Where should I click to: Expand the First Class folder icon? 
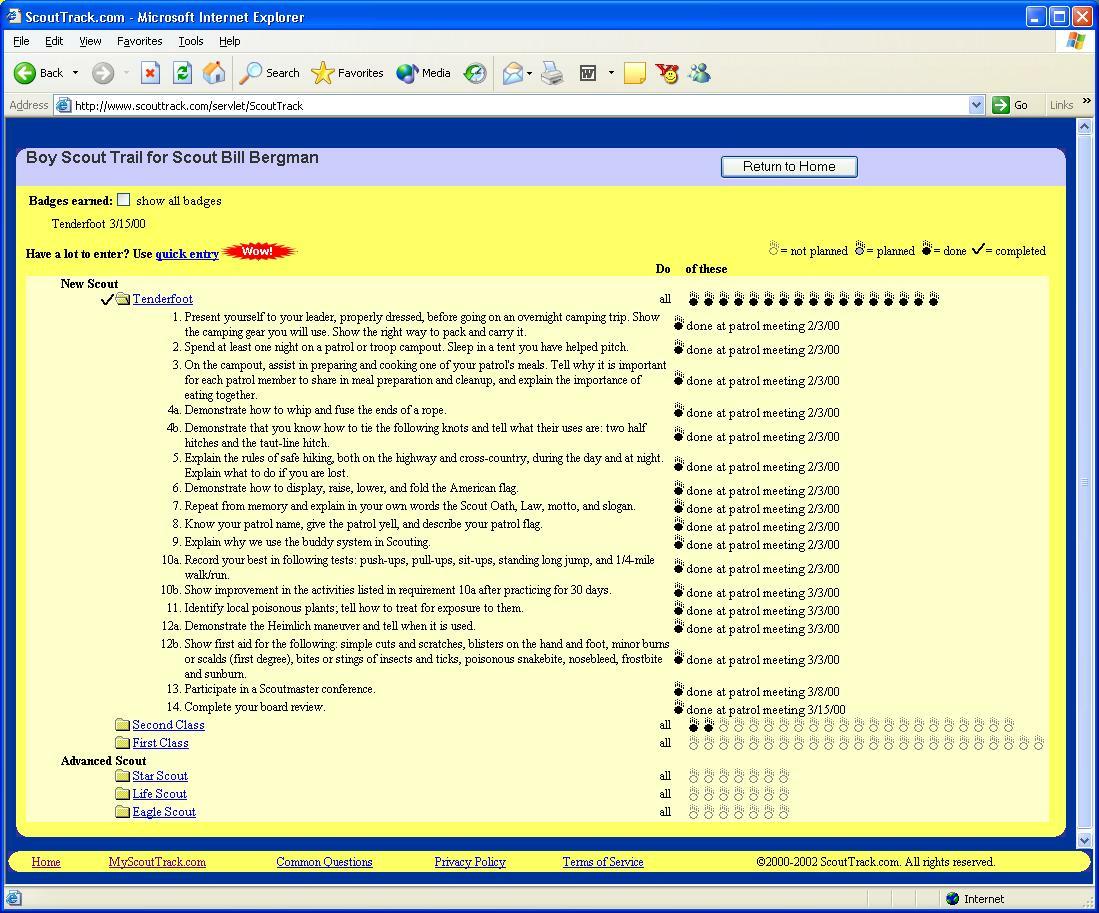(123, 743)
